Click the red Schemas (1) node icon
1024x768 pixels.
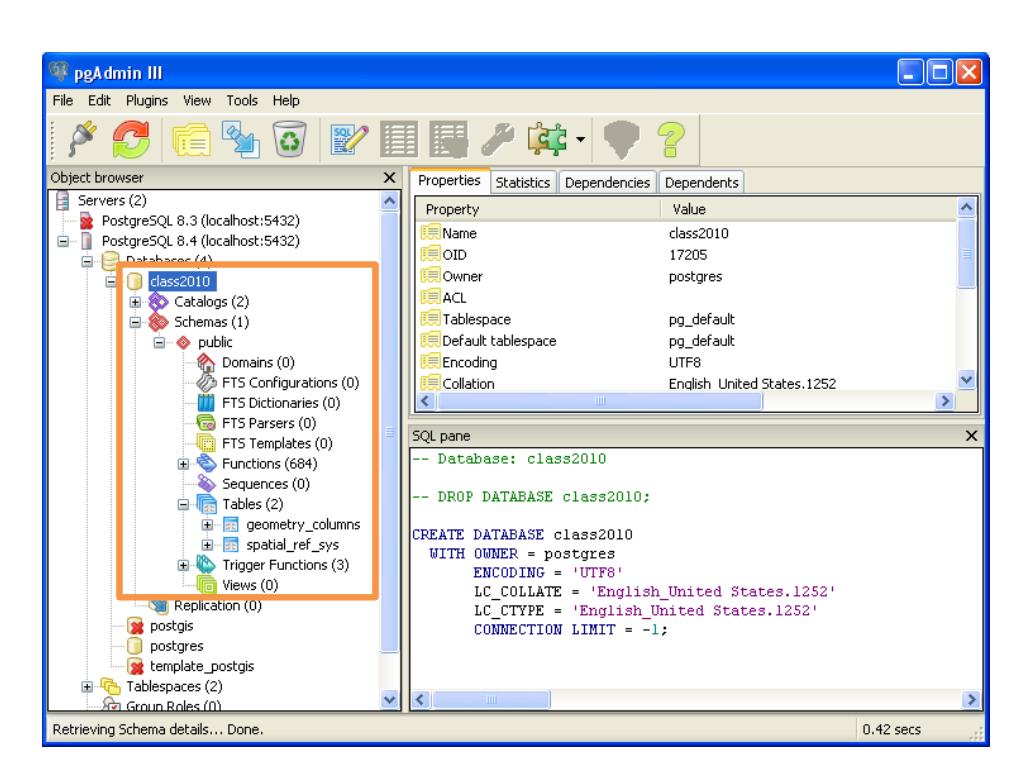(158, 322)
